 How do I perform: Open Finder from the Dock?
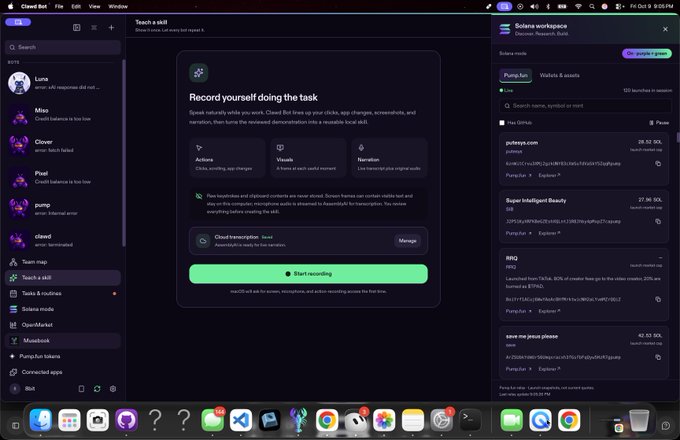pyautogui.click(x=40, y=420)
